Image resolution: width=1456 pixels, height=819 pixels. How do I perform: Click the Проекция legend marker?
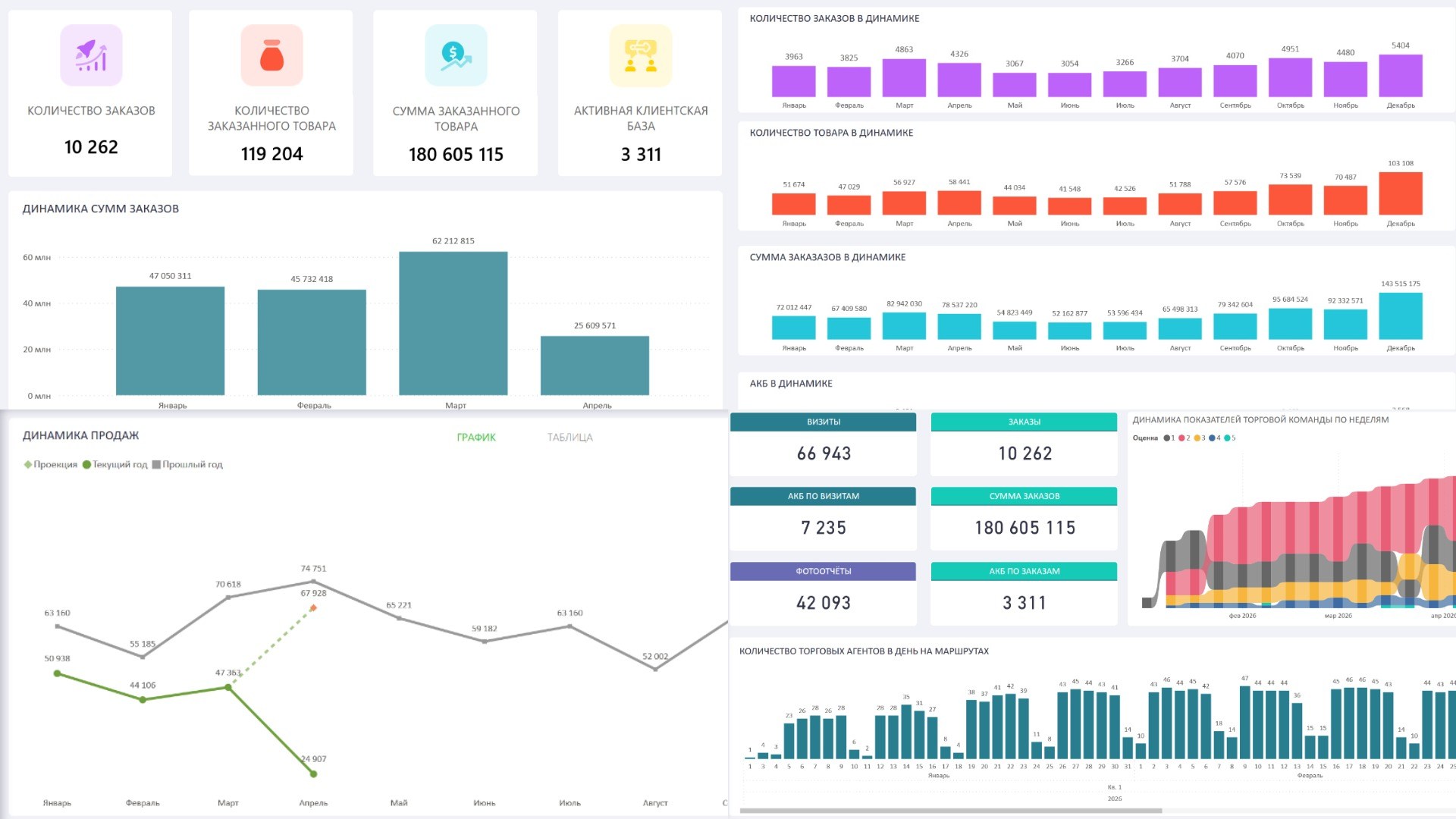pyautogui.click(x=28, y=465)
